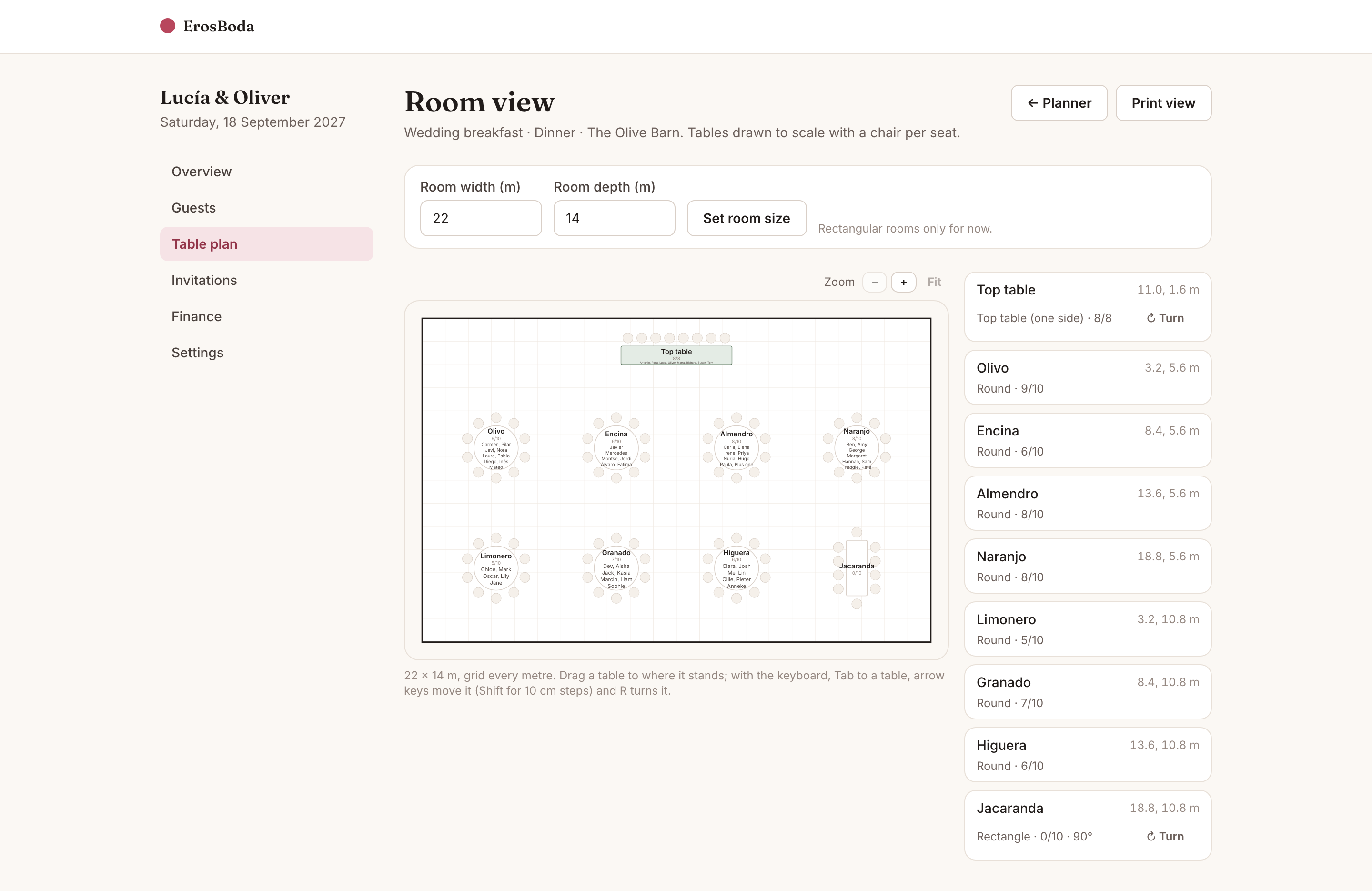Select Jacaranda rectangle table on plan
This screenshot has height=891, width=1372.
tap(857, 568)
